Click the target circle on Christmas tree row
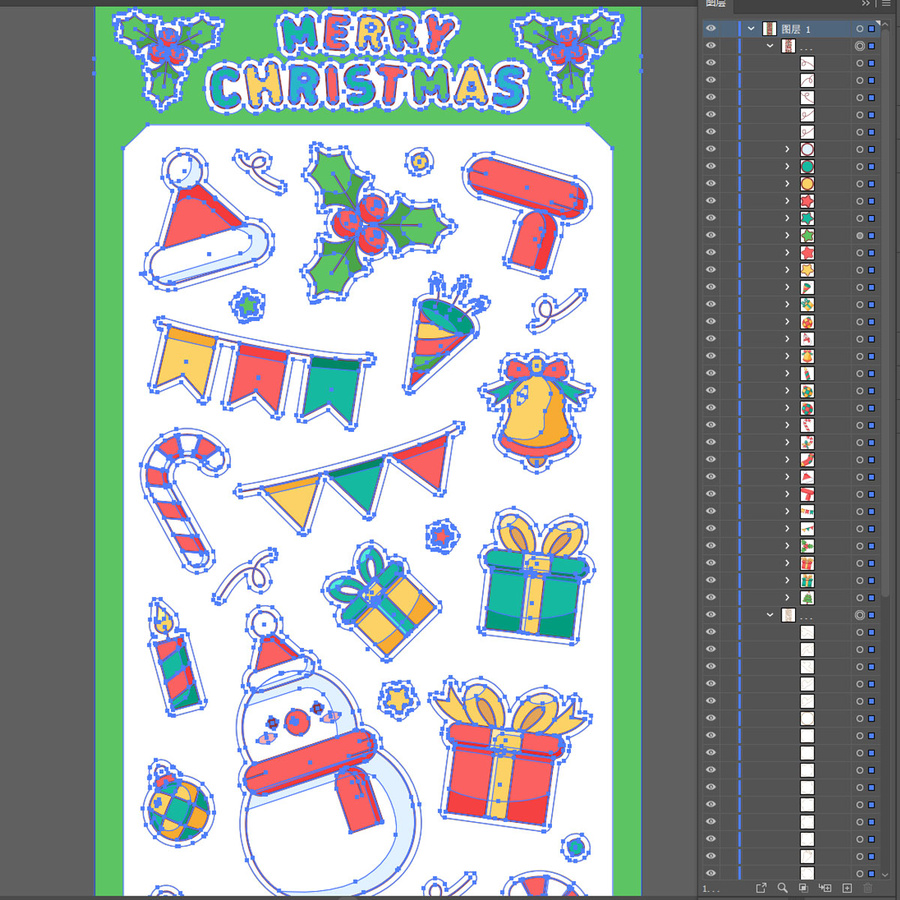The height and width of the screenshot is (900, 900). pos(860,598)
